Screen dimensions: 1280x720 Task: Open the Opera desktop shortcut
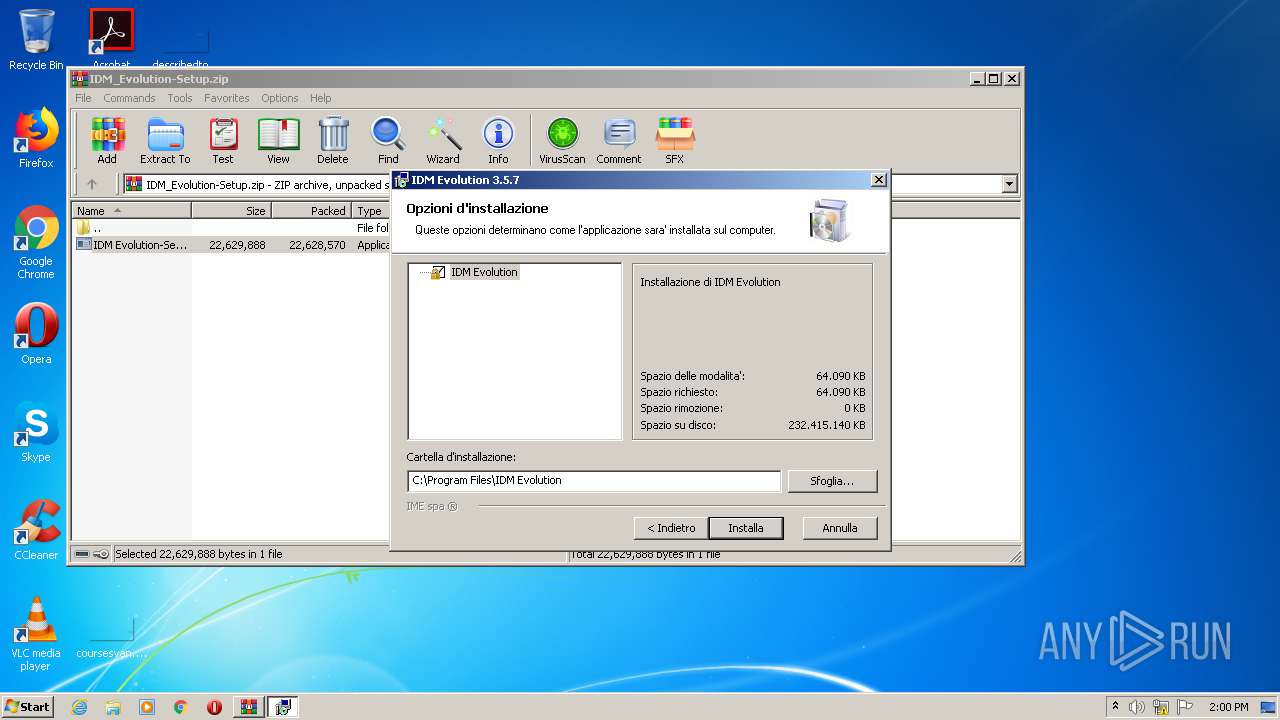[x=36, y=334]
